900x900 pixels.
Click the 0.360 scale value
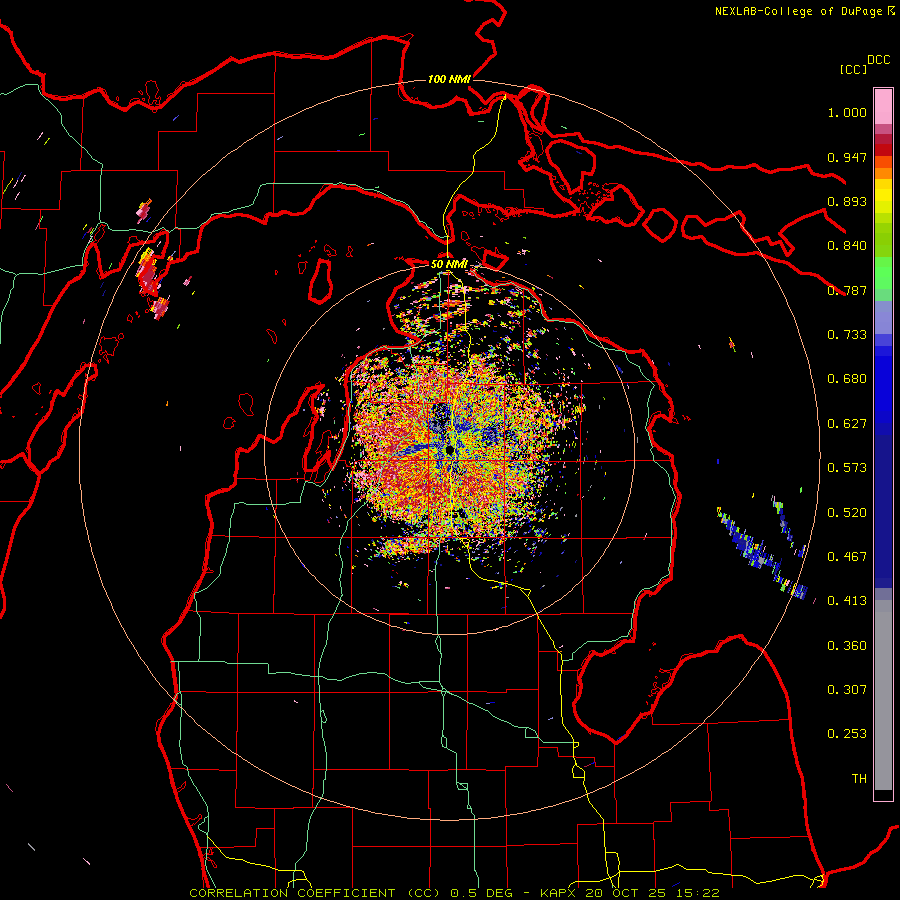(x=847, y=646)
